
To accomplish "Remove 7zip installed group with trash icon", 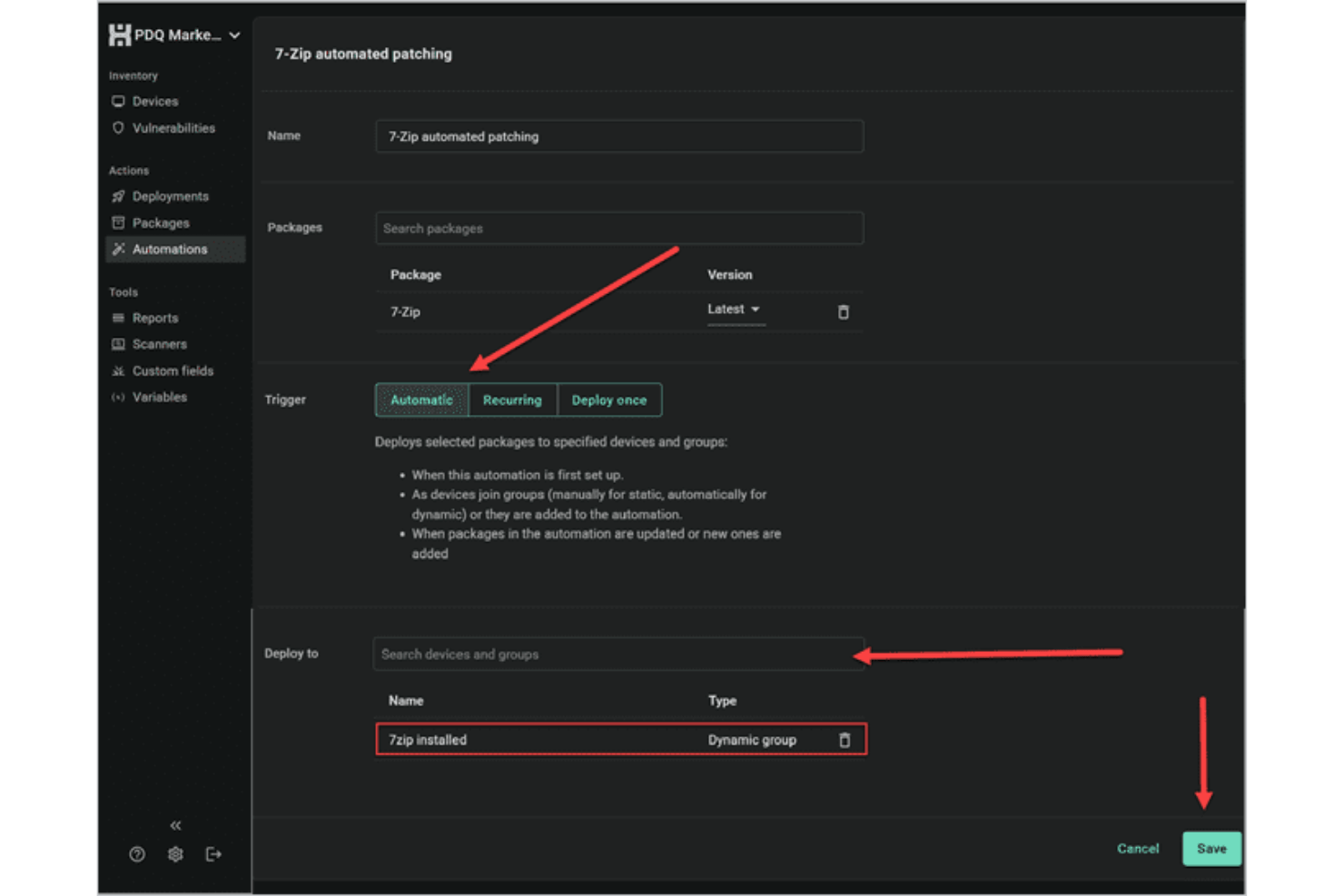I will (845, 740).
